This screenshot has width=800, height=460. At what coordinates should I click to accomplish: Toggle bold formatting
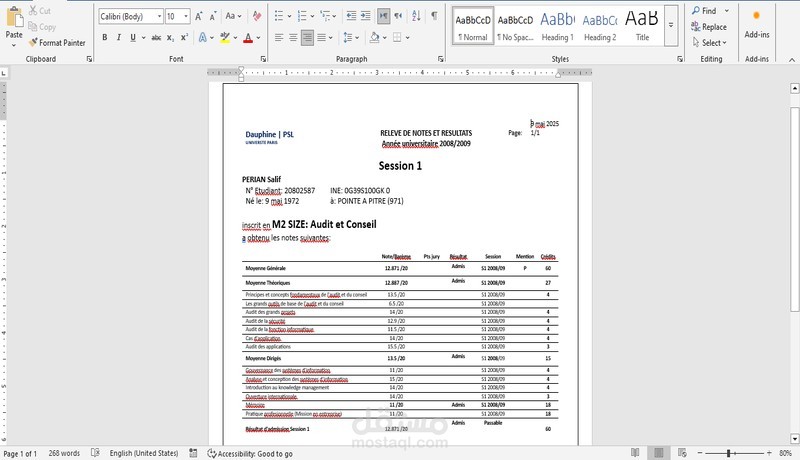click(x=104, y=37)
